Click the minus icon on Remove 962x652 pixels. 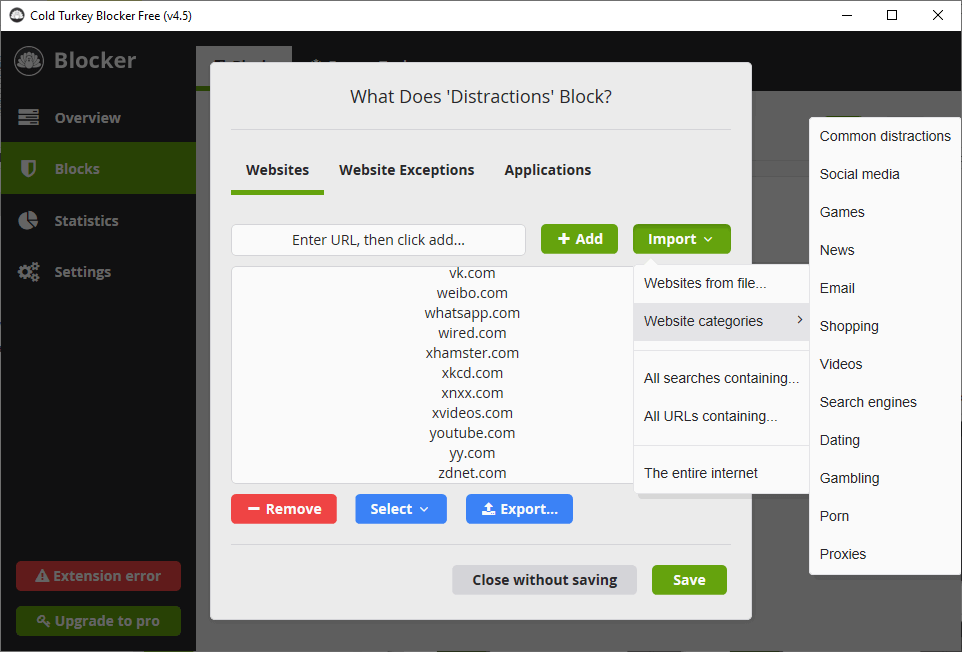[x=253, y=508]
